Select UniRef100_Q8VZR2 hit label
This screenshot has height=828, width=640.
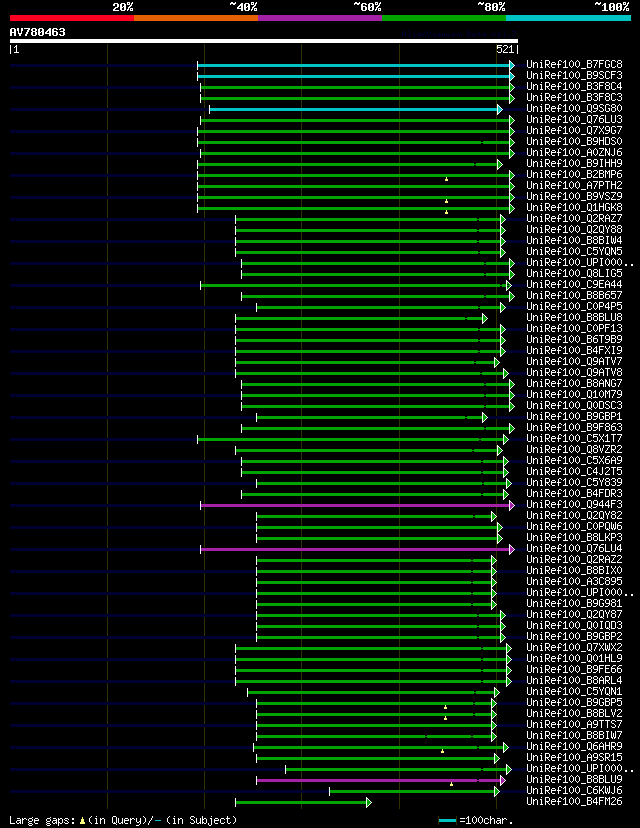pyautogui.click(x=575, y=449)
